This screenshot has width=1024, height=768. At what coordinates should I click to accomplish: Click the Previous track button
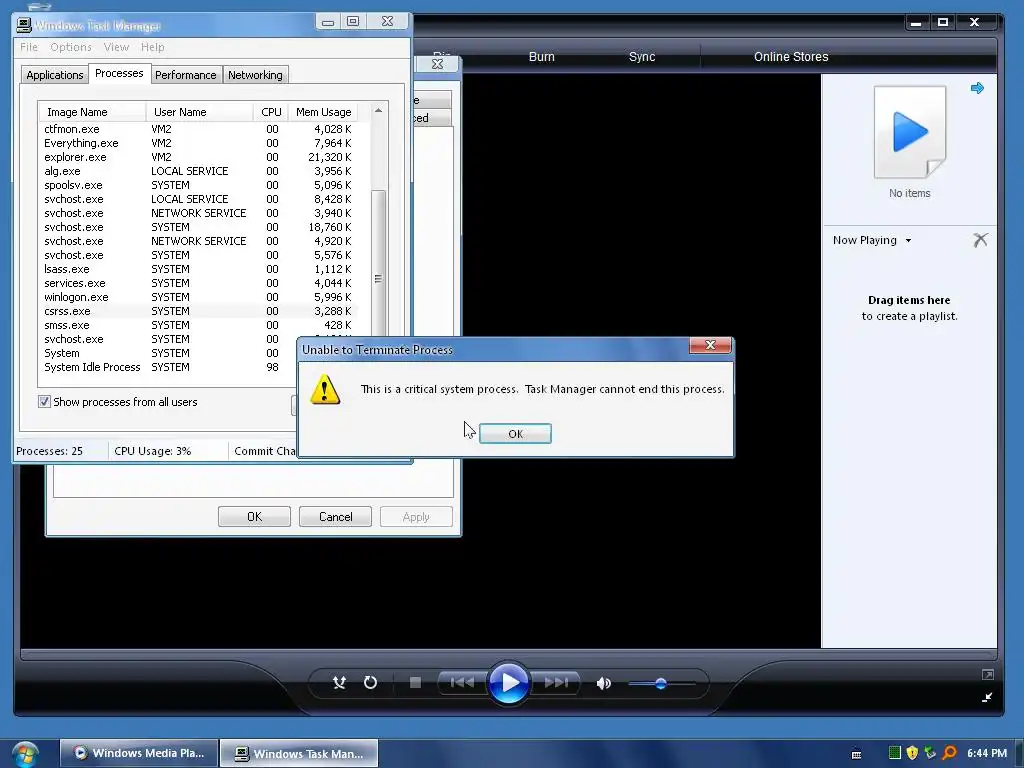click(462, 683)
